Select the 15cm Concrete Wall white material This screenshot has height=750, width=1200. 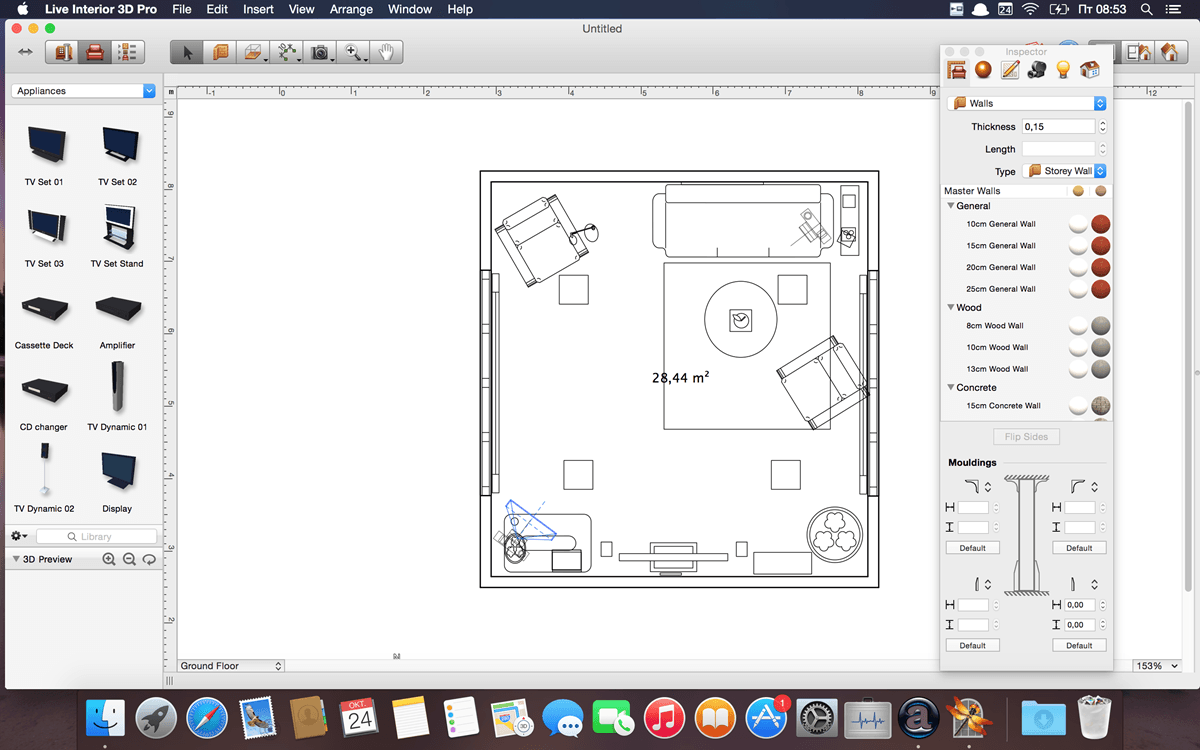tap(1078, 406)
